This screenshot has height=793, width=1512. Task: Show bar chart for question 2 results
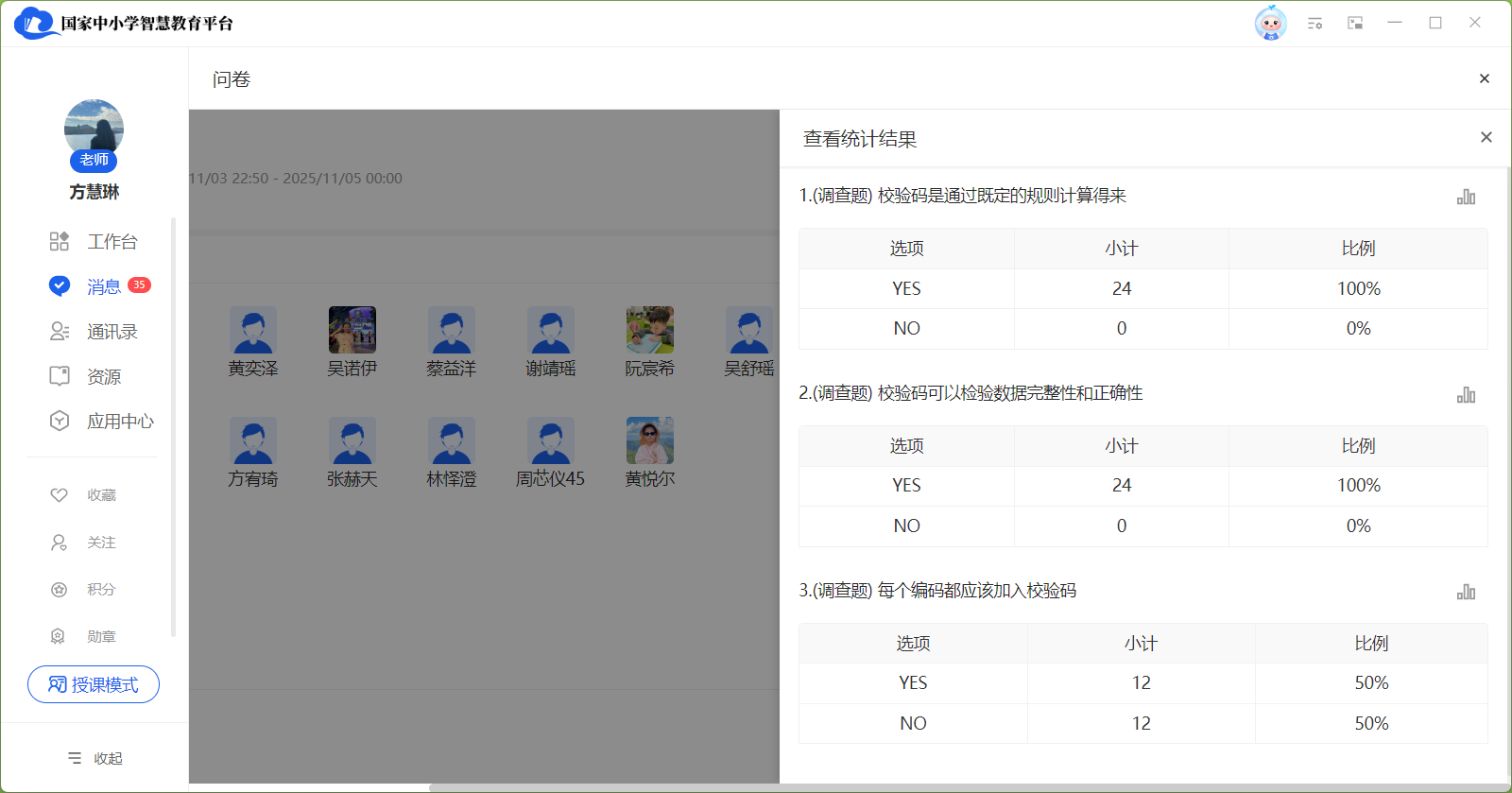tap(1466, 395)
